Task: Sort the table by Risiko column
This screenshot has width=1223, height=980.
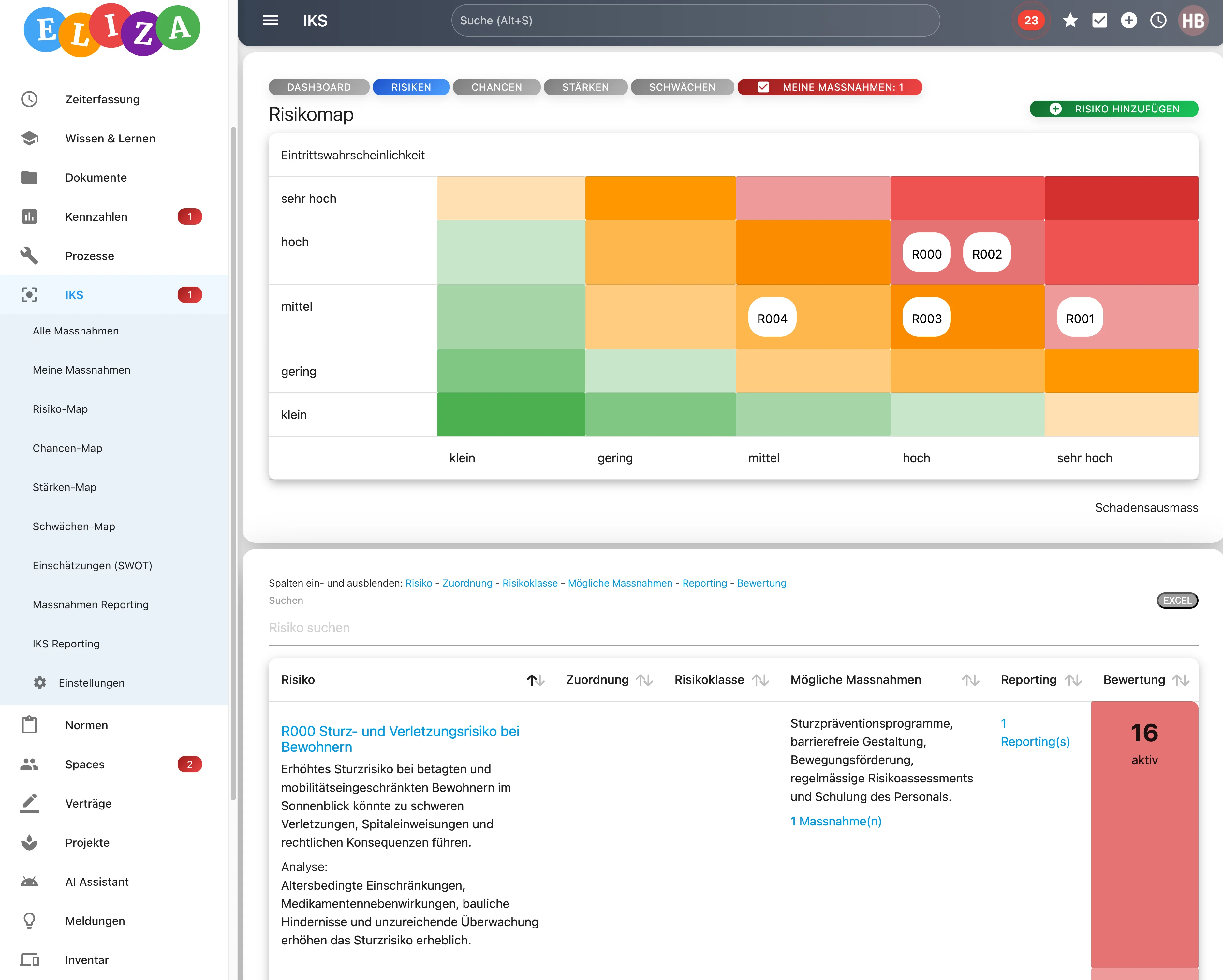Action: 535,680
